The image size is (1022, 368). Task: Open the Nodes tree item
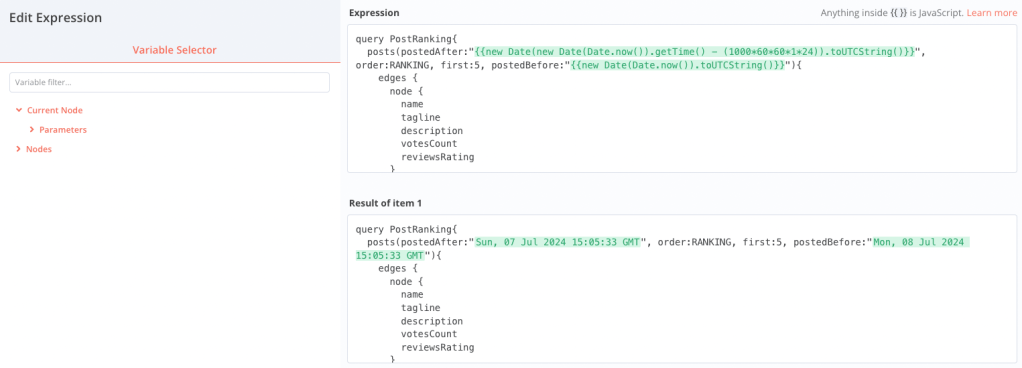point(38,149)
